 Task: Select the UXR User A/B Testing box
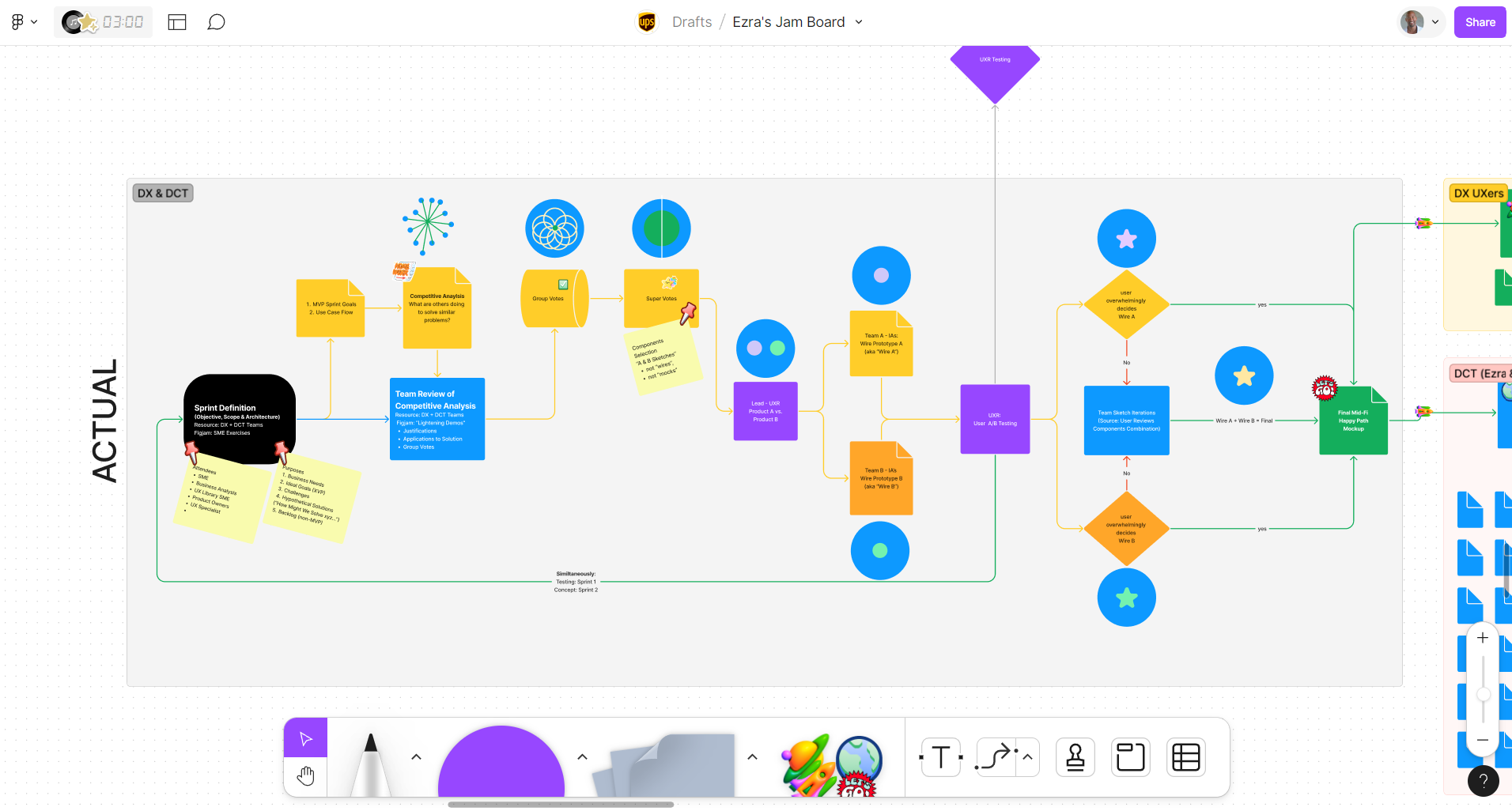tap(995, 419)
